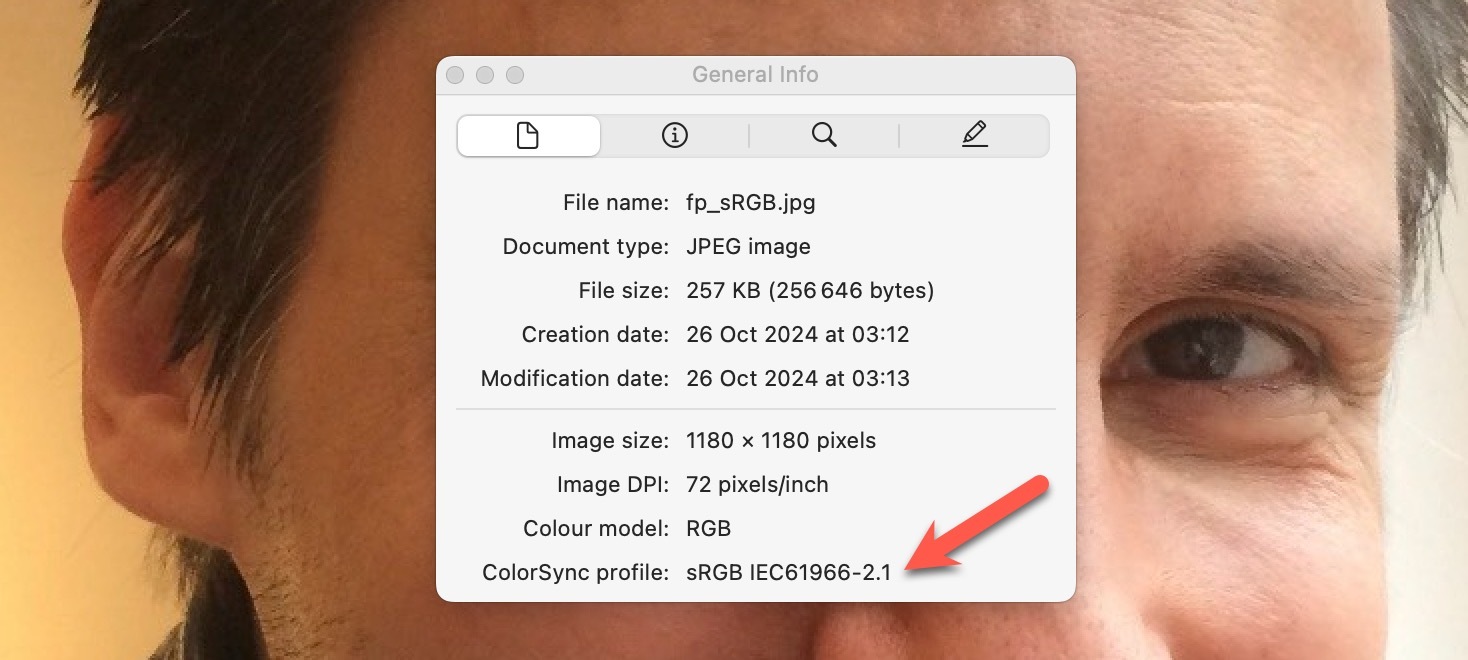Click the zoom button of General Info
Viewport: 1468px width, 660px height.
(515, 75)
